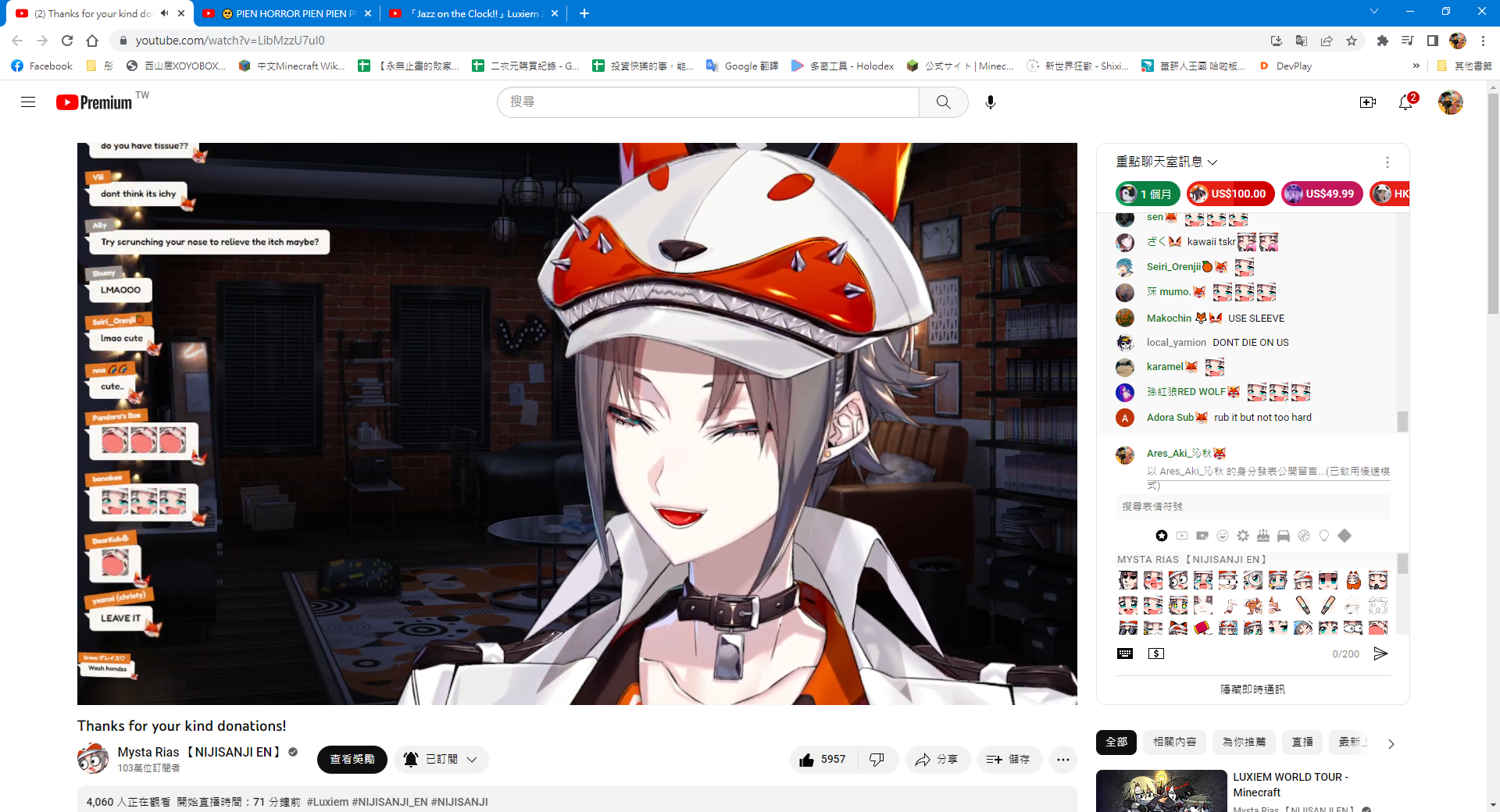1500x812 pixels.
Task: Select the car travel emoji category
Action: coord(1284,536)
